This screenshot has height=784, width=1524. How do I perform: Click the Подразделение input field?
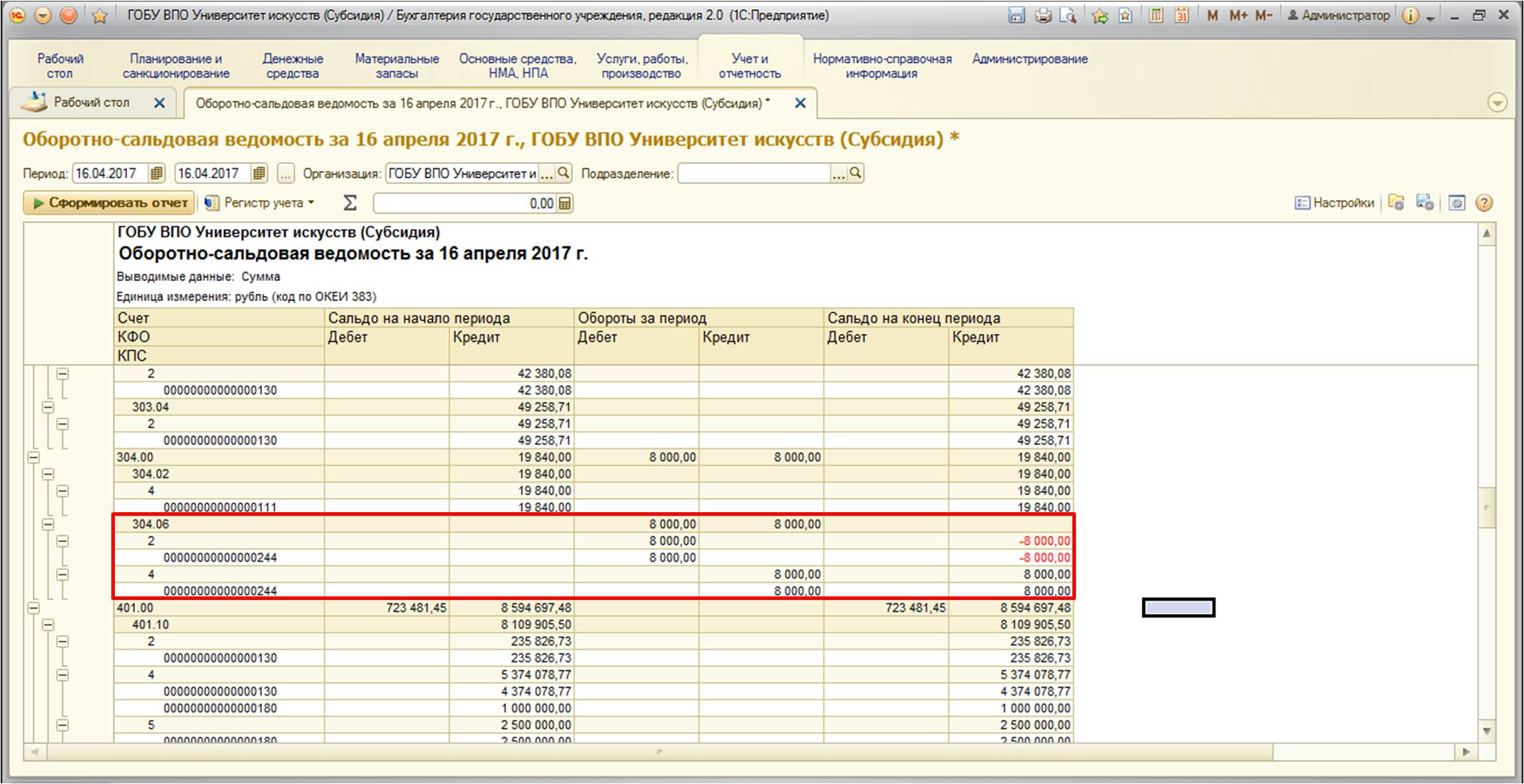(x=753, y=173)
